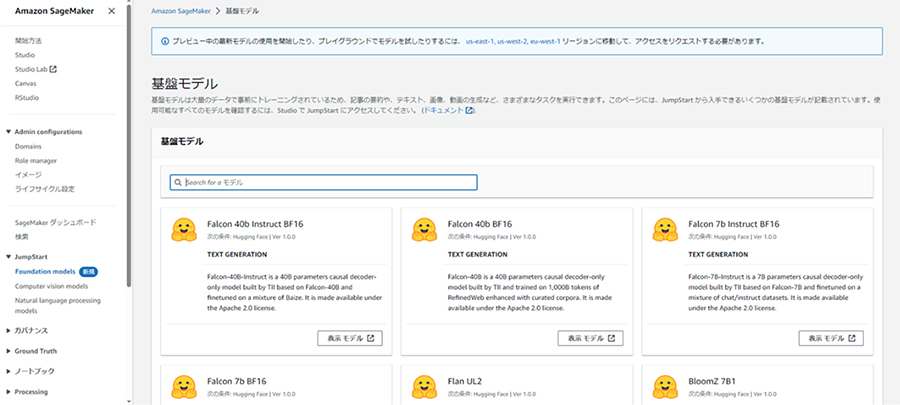
Task: Select Foundation models in JumpStart
Action: (45, 271)
